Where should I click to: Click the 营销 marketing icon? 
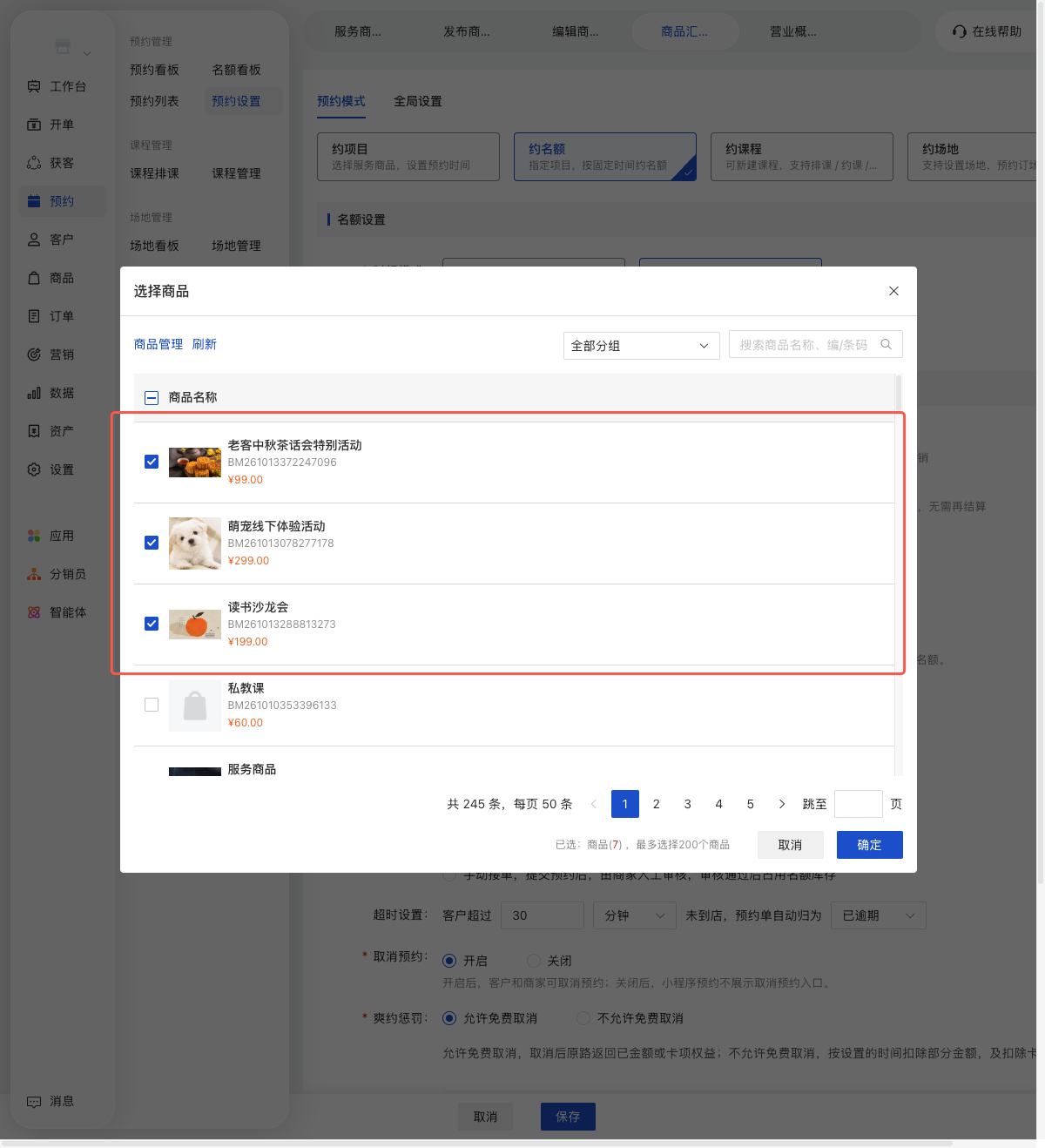click(x=34, y=355)
